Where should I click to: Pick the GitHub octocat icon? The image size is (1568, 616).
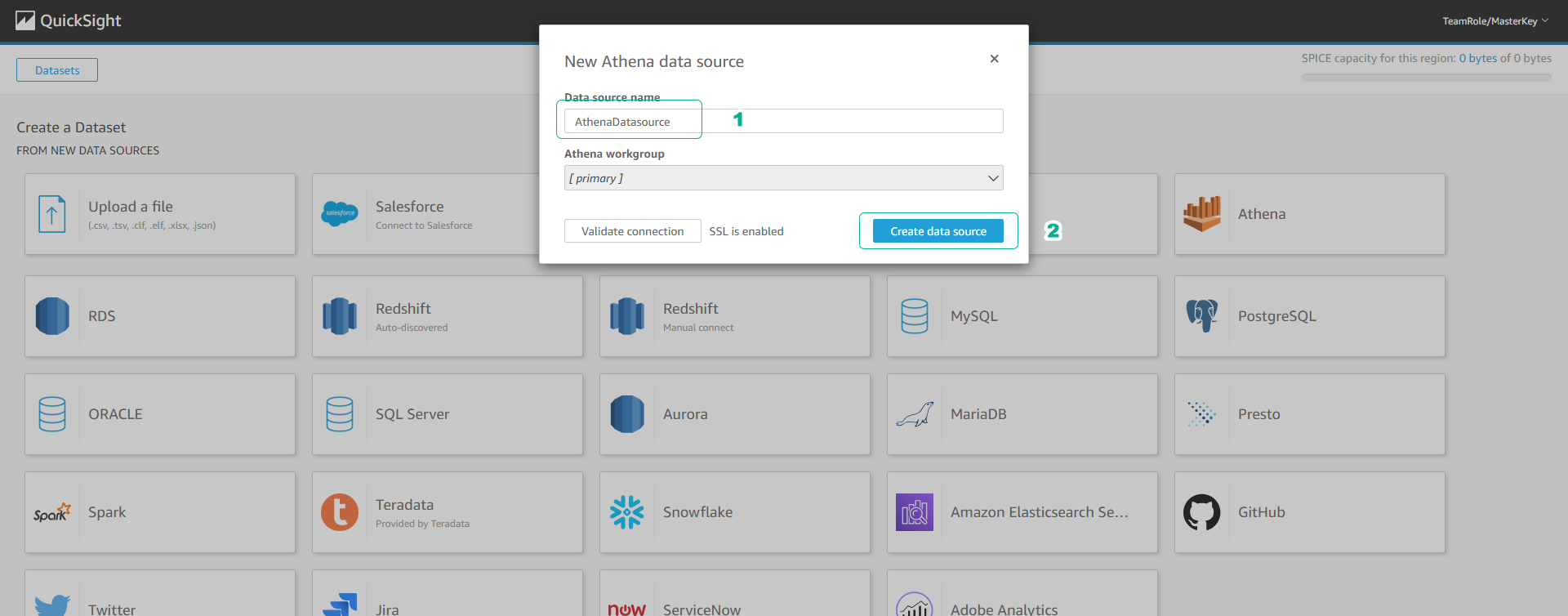coord(1202,512)
